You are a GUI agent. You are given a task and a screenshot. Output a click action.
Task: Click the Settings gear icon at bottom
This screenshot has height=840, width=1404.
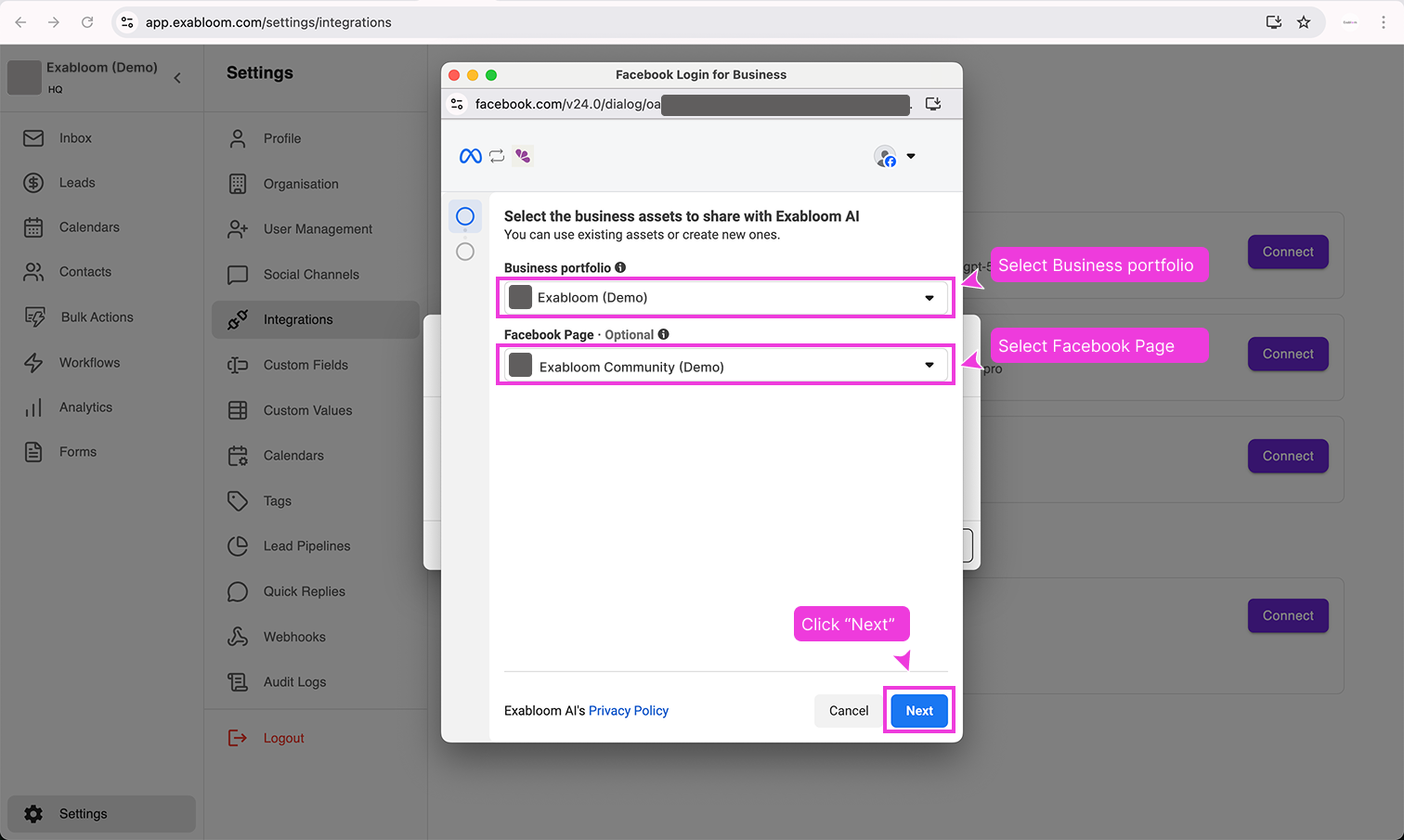[33, 814]
